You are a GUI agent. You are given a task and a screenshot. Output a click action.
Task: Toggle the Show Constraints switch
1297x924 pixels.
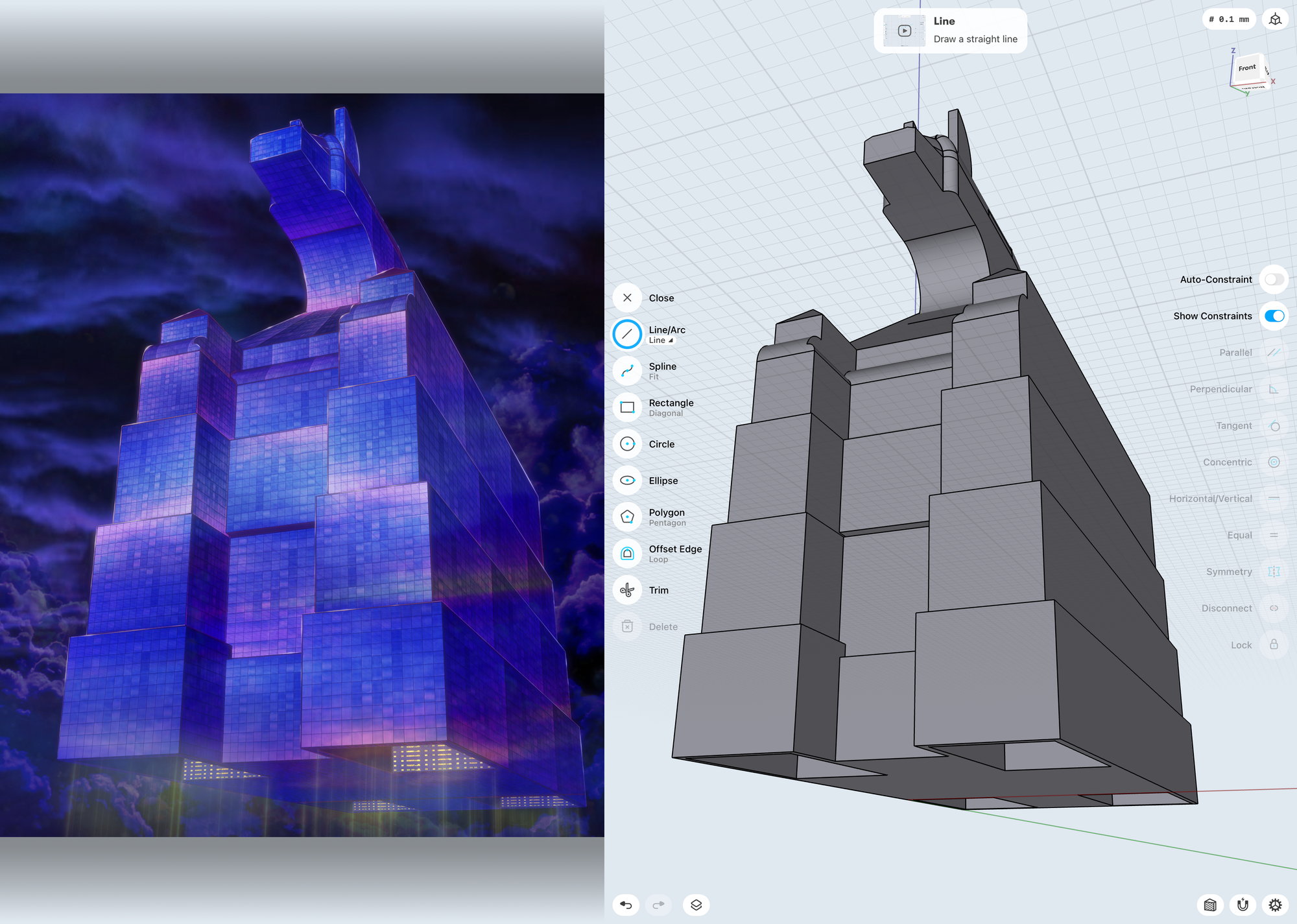1274,316
